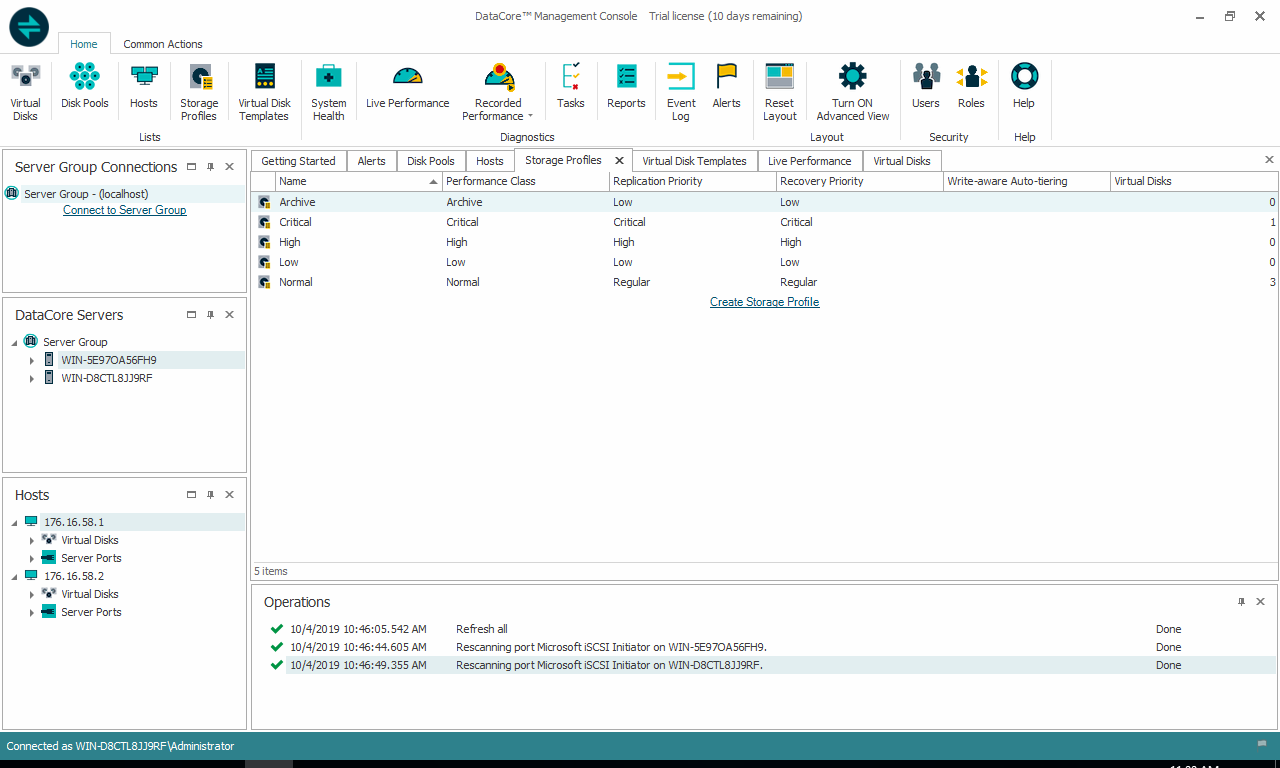Expand server WIN-5E97OA56FH9
The image size is (1280, 768).
pyautogui.click(x=32, y=360)
